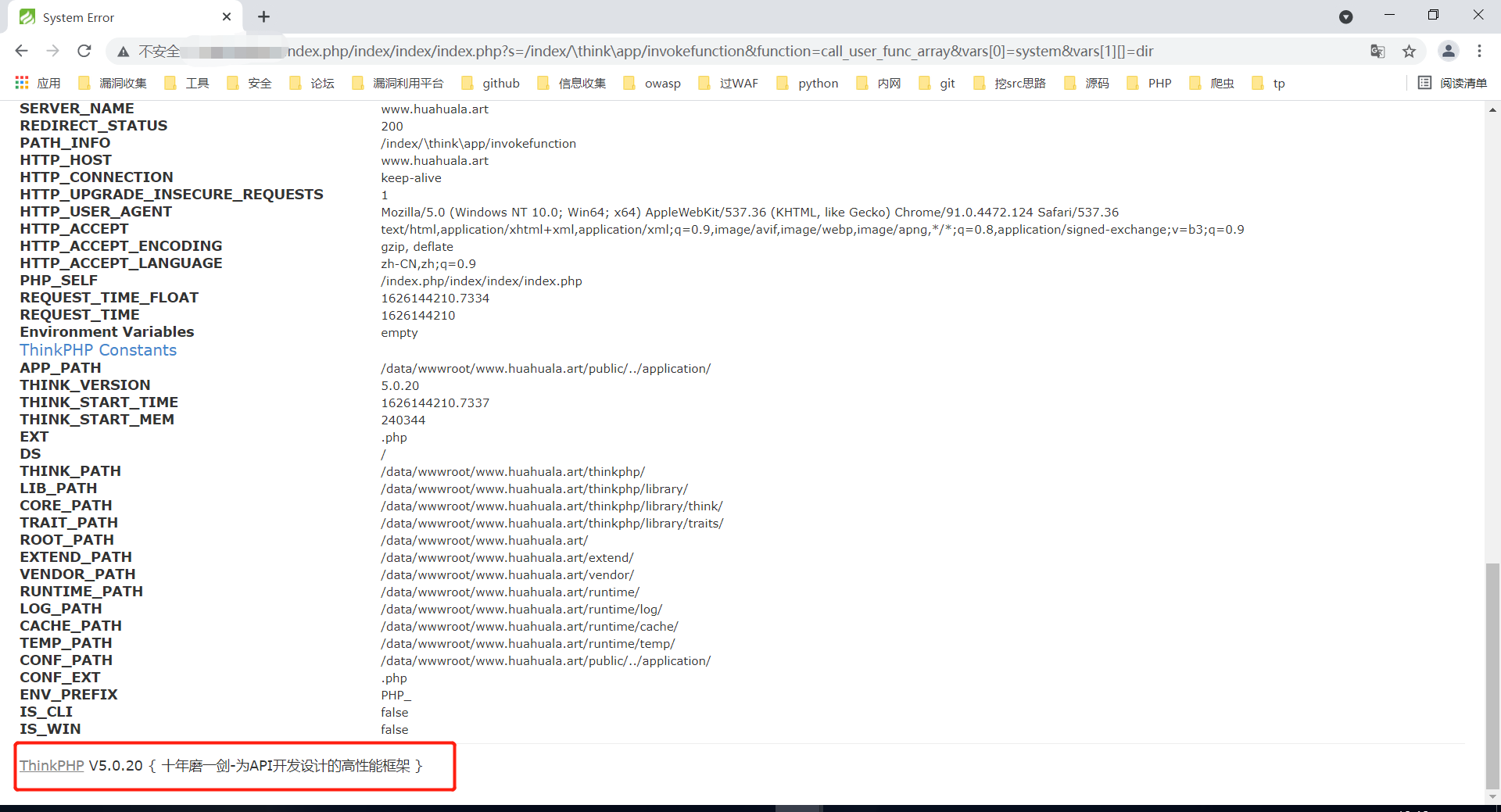Screen dimensions: 1501x812
Task: Close the System Error tab
Action: (x=227, y=16)
